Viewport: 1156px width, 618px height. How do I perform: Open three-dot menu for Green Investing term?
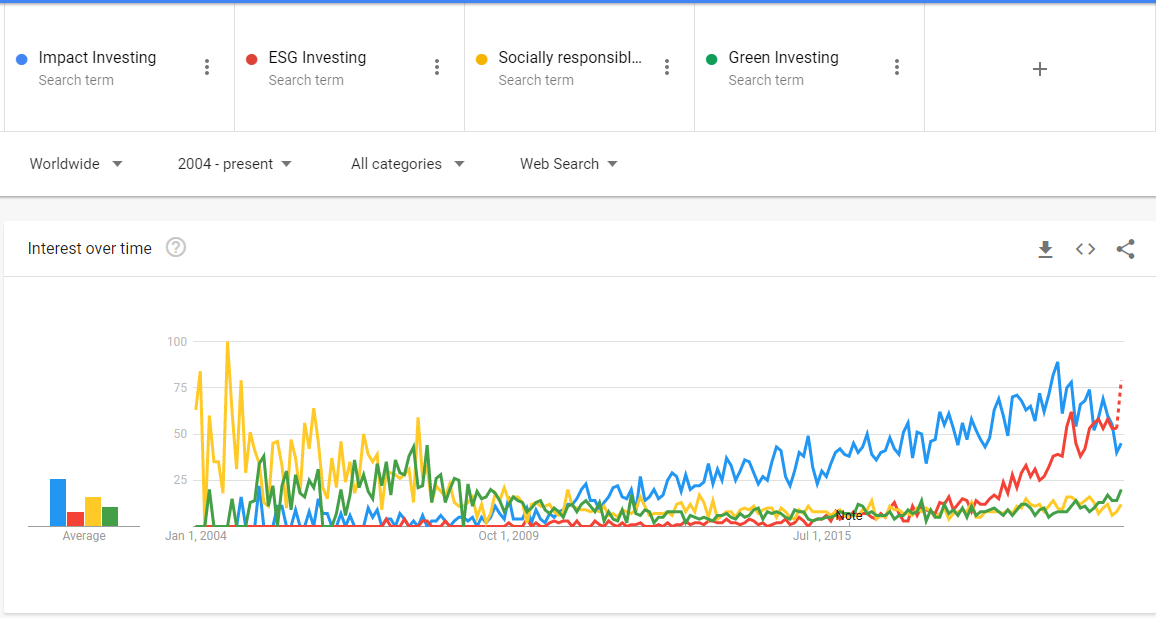point(897,67)
